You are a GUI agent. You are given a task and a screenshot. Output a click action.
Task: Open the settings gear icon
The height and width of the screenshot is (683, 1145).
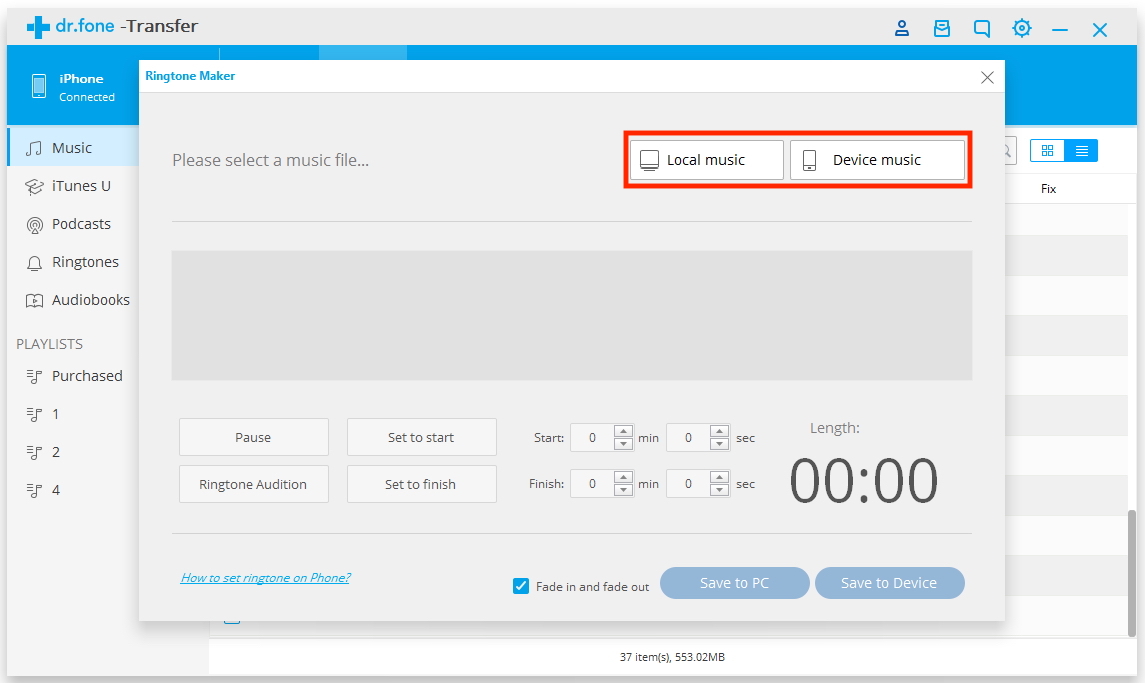tap(1022, 28)
